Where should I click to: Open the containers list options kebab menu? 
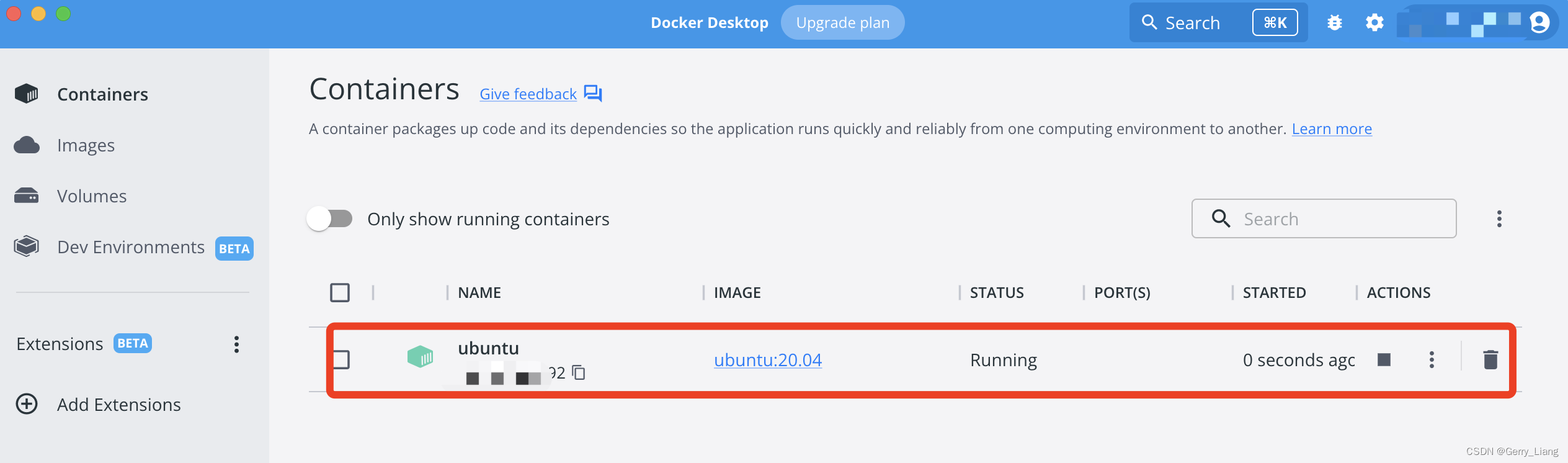pos(1499,219)
